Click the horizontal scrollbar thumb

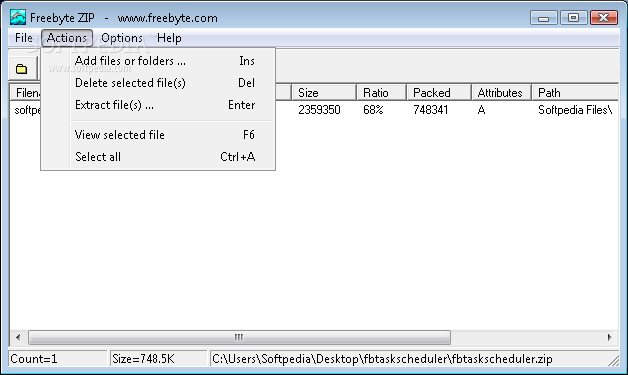pos(239,337)
